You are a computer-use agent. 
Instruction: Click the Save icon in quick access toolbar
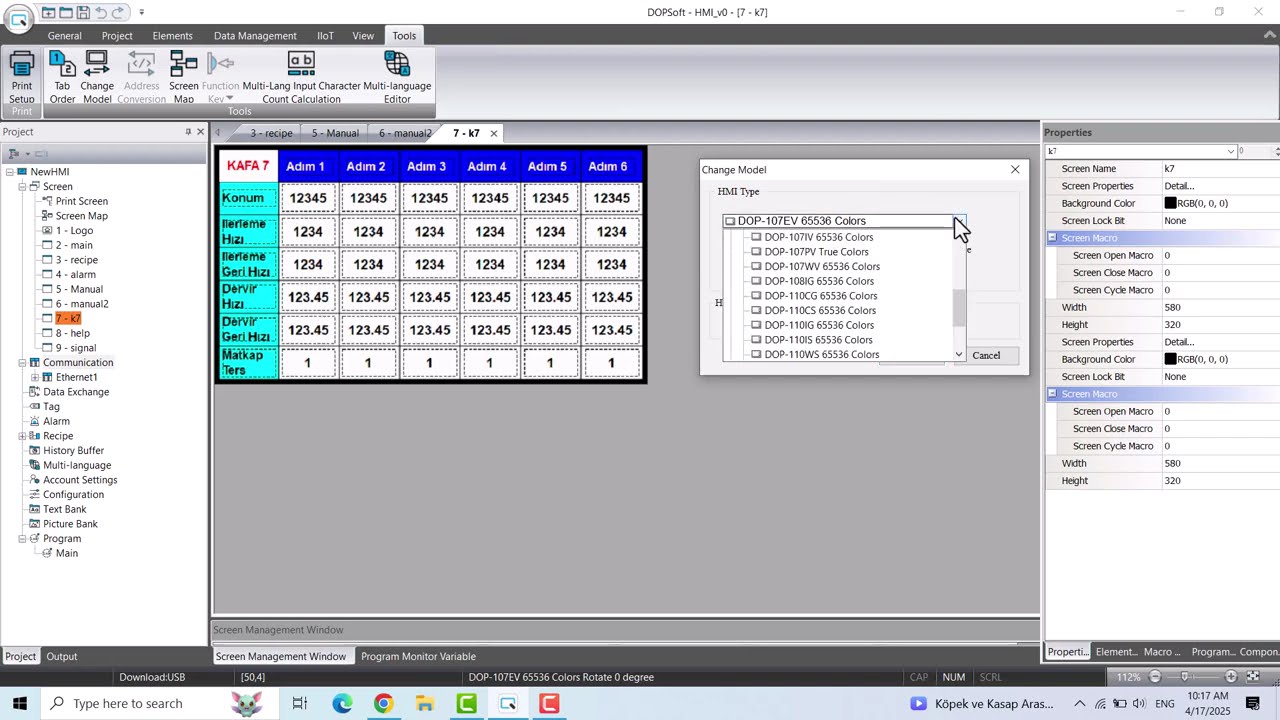[83, 12]
